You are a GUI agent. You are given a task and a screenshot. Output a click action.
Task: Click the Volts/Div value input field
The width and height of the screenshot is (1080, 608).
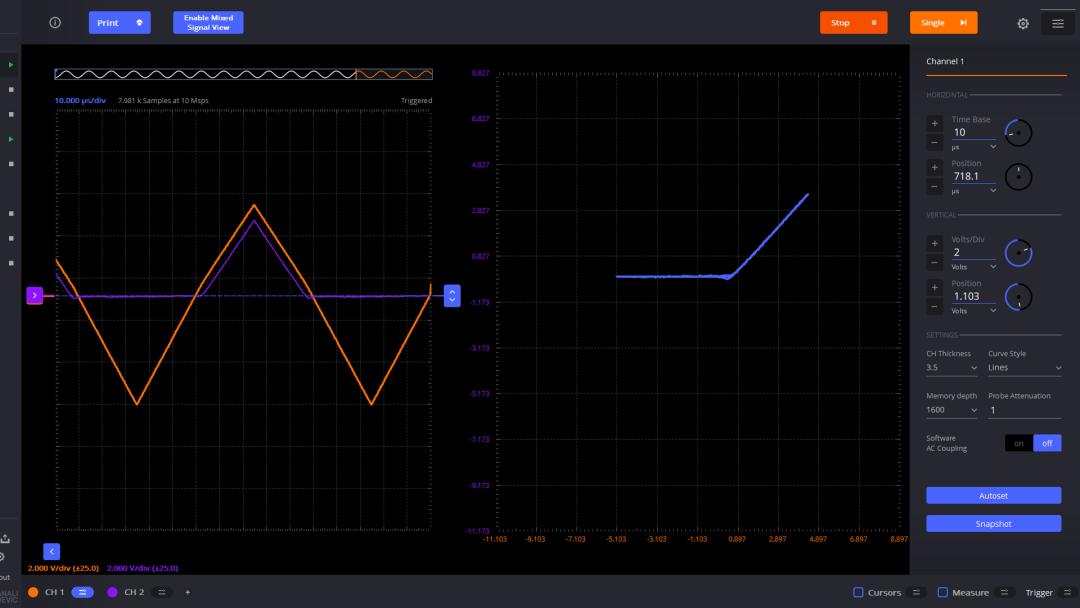[x=972, y=253]
